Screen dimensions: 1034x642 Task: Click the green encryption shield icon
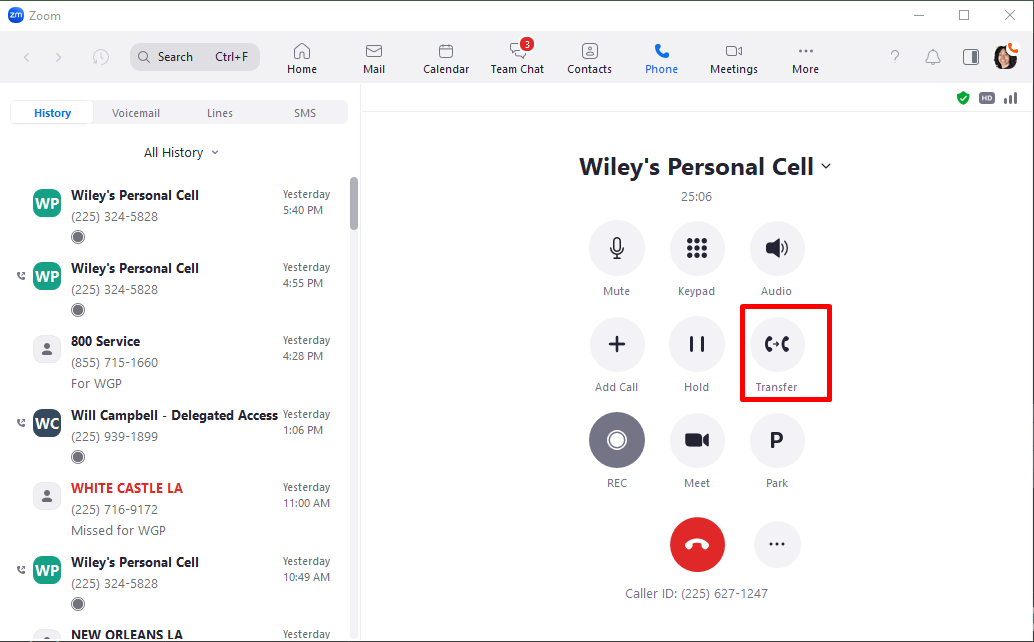coord(963,98)
